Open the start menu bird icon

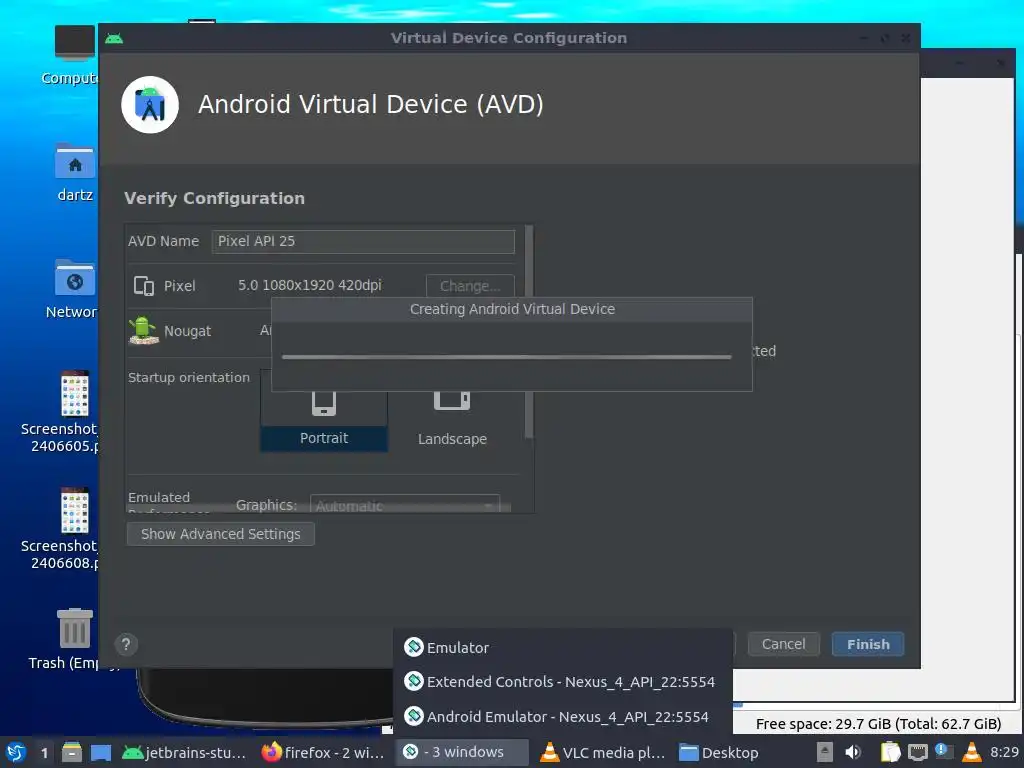[x=16, y=753]
